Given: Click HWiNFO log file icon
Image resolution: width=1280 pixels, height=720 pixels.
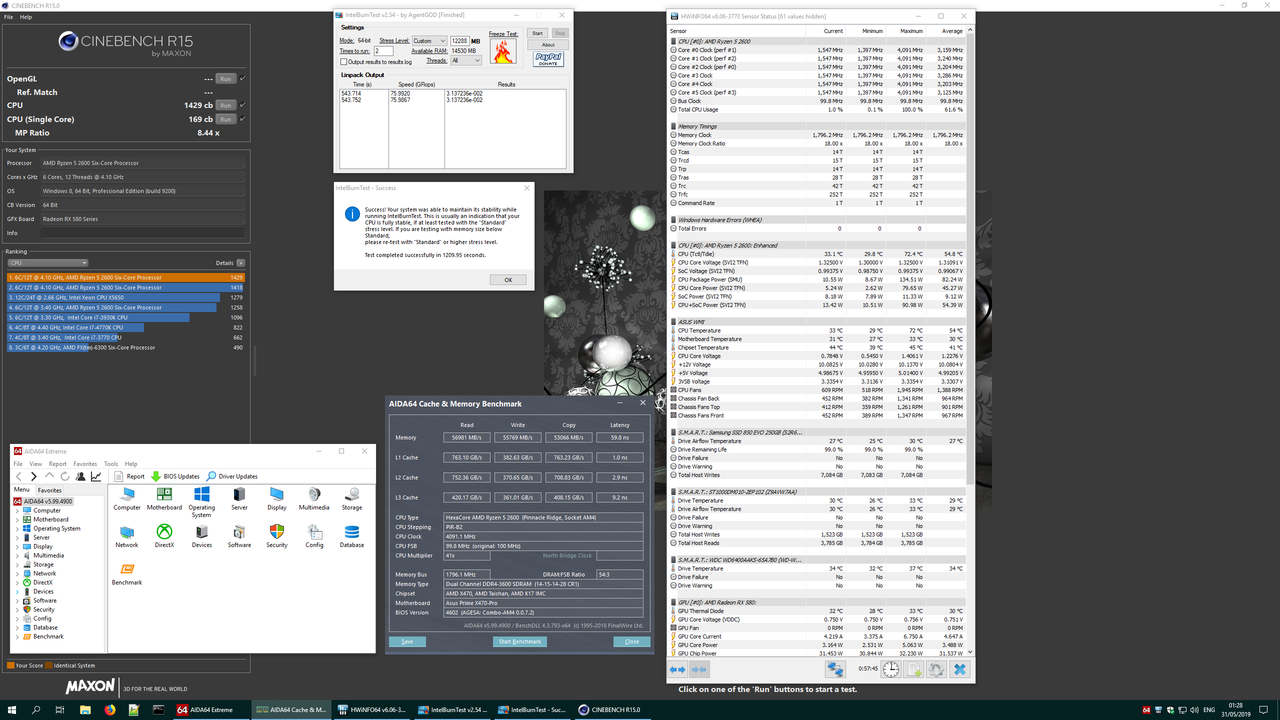Looking at the screenshot, I should click(x=914, y=669).
